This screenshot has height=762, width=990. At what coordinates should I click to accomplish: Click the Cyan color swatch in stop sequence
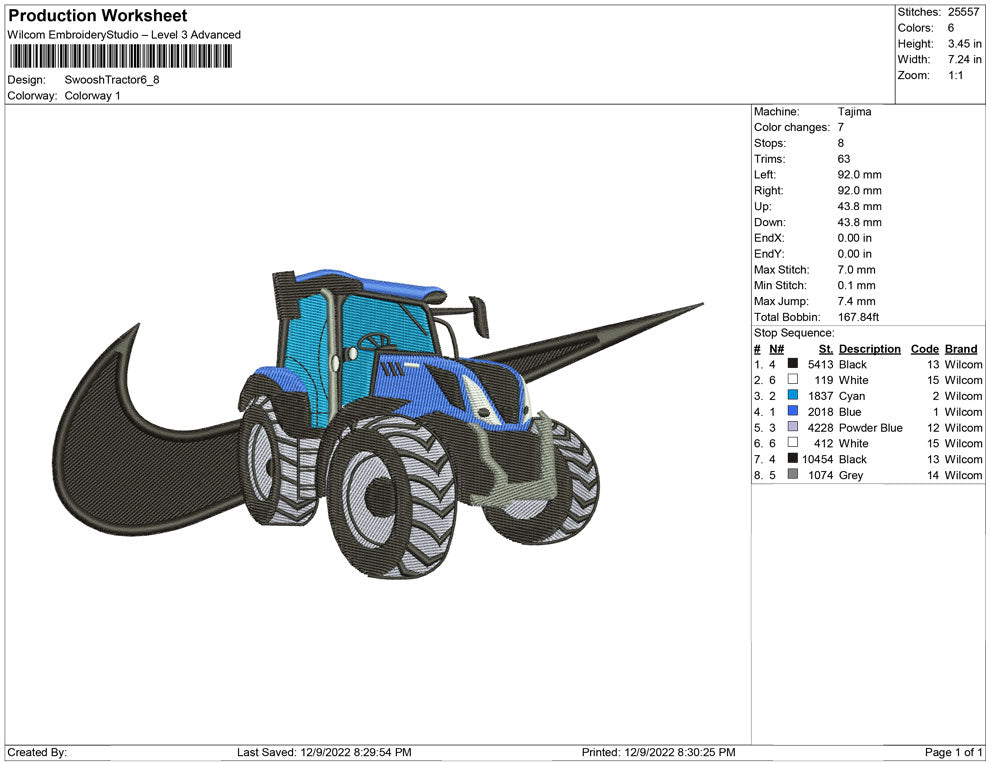(793, 396)
